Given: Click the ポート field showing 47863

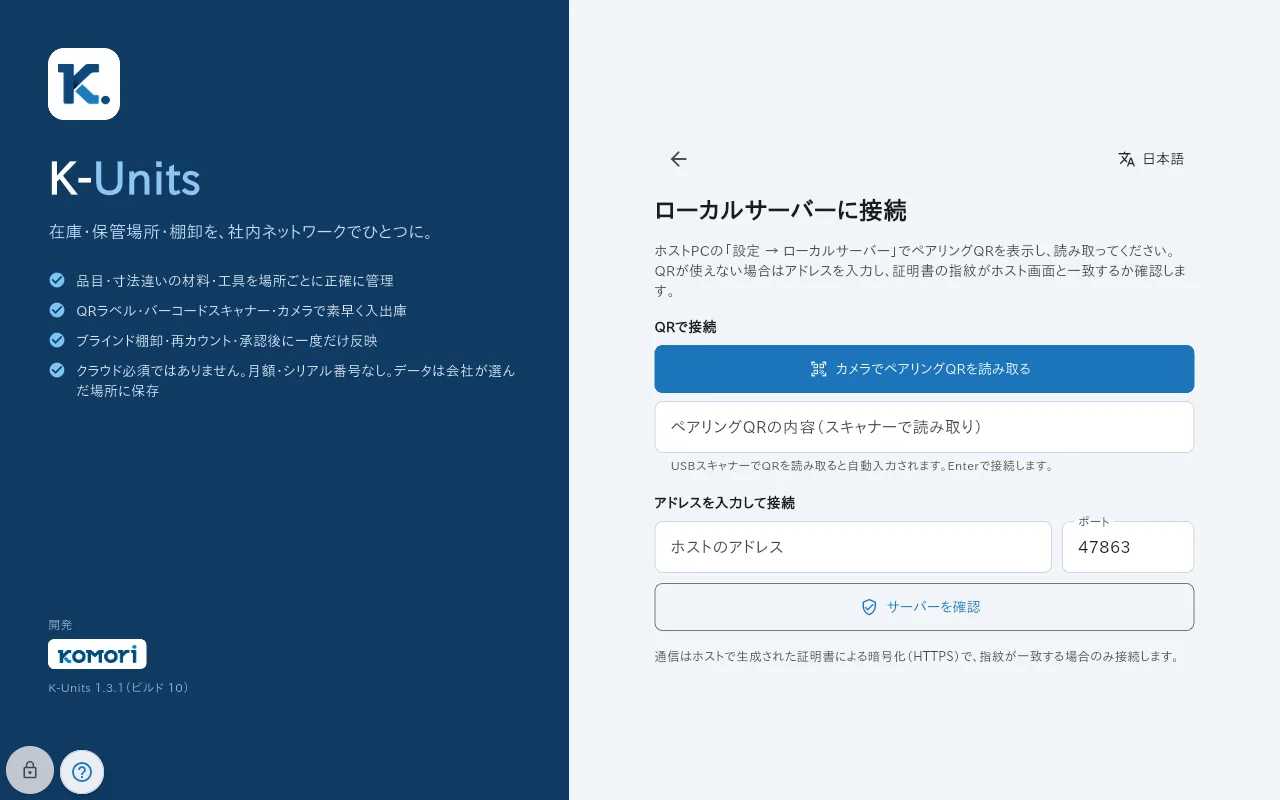Looking at the screenshot, I should 1128,547.
